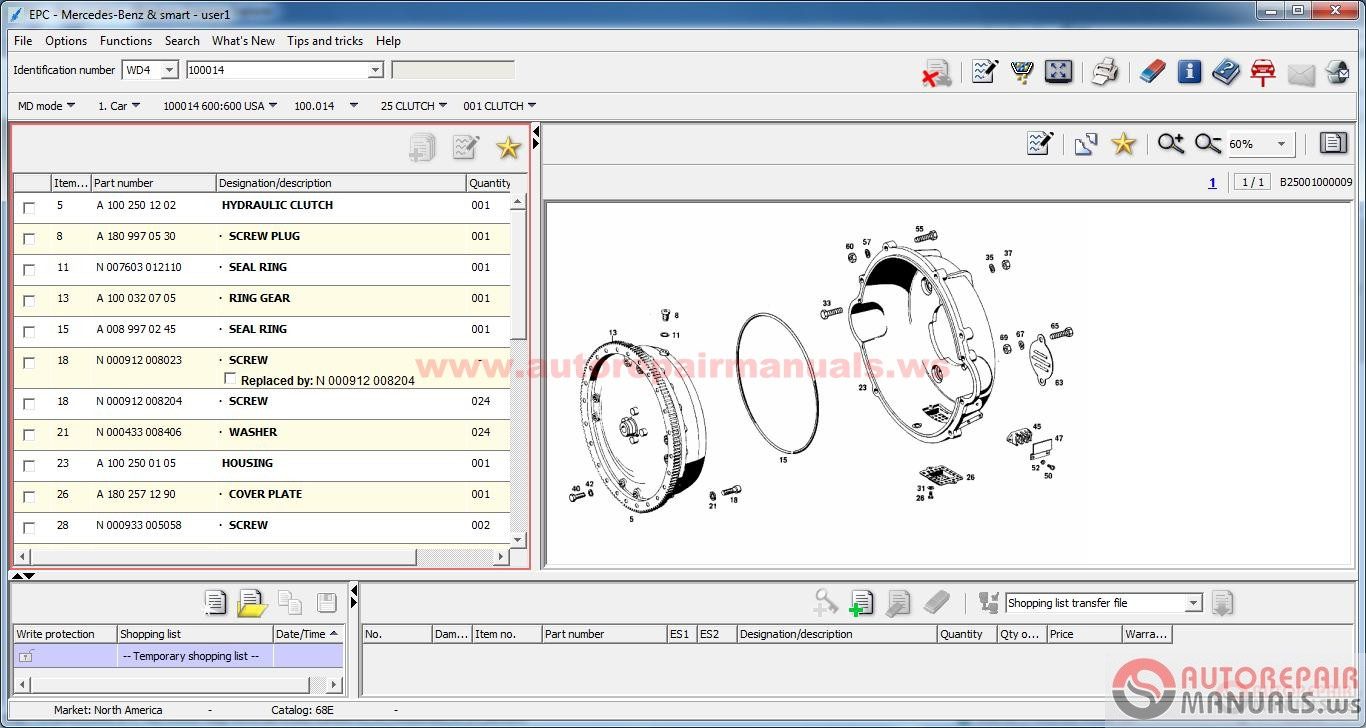Click the add item to shopping list icon

tap(861, 603)
